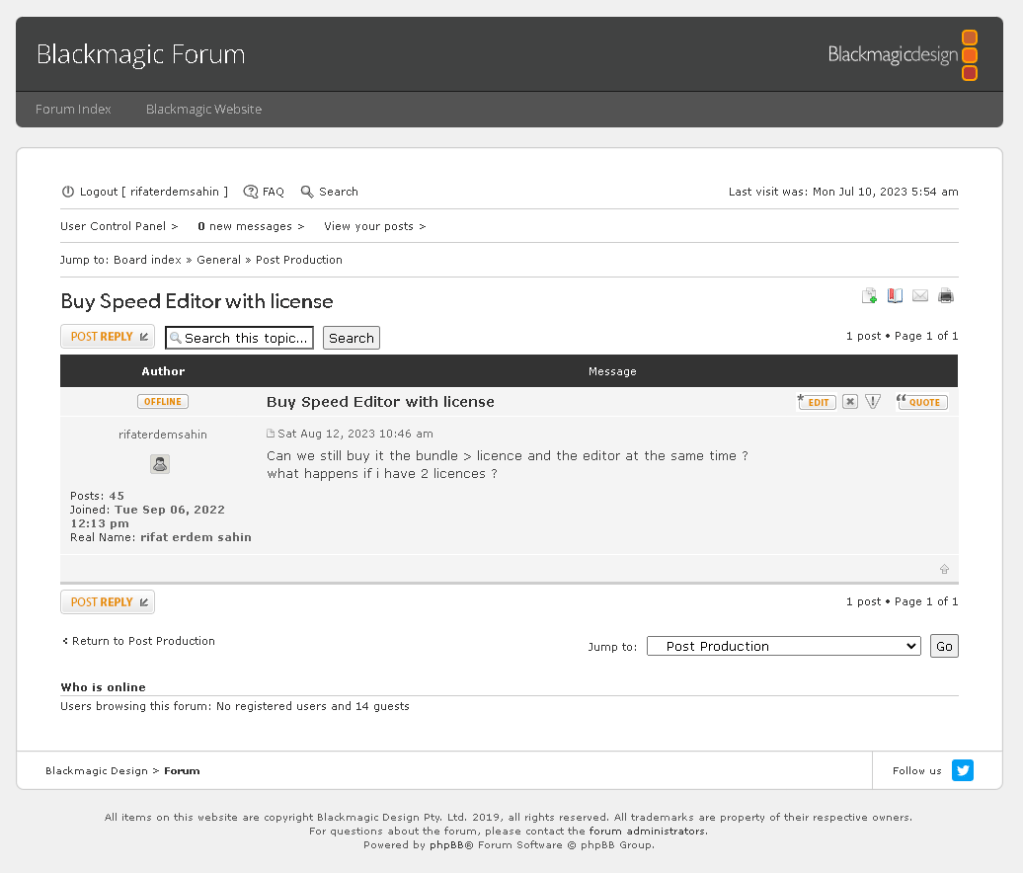Click Posts: 45 count text
Viewport: 1023px width, 873px height.
(x=97, y=496)
